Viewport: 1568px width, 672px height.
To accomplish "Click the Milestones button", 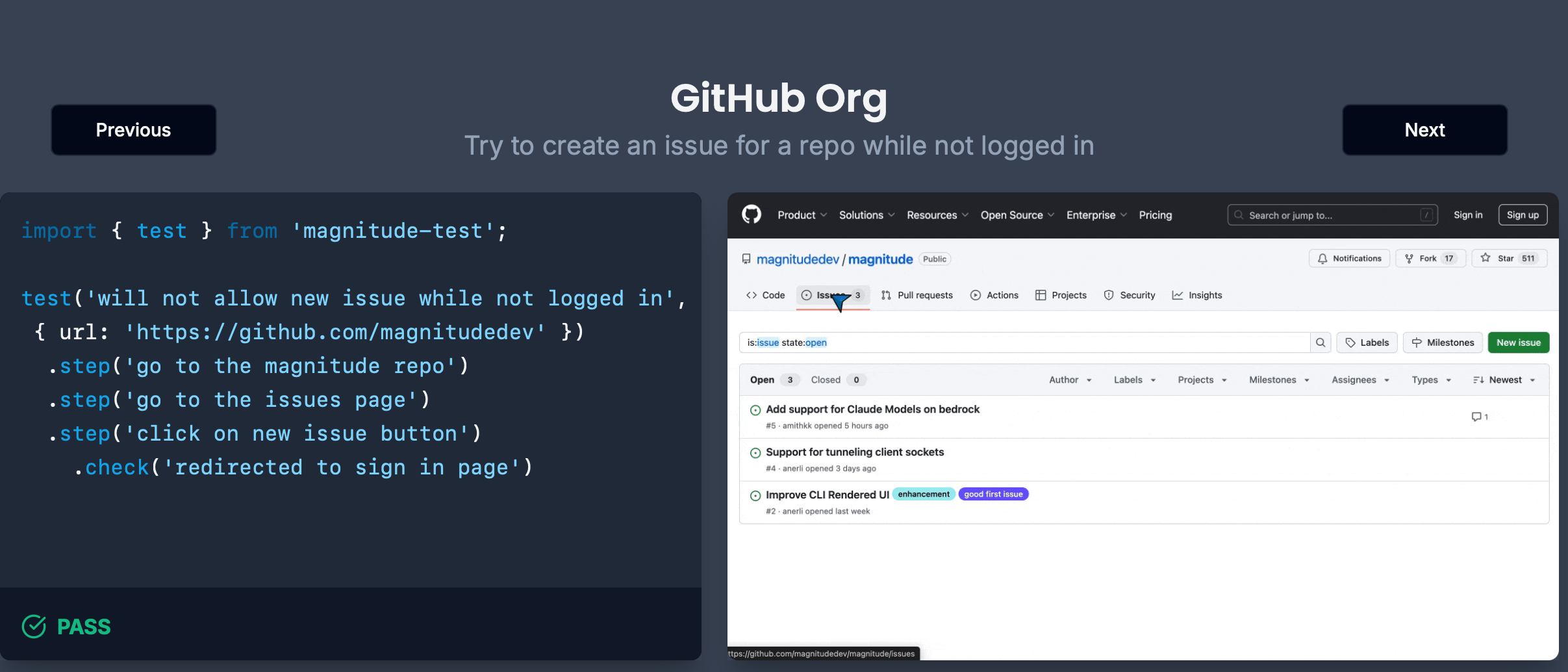I will 1443,342.
